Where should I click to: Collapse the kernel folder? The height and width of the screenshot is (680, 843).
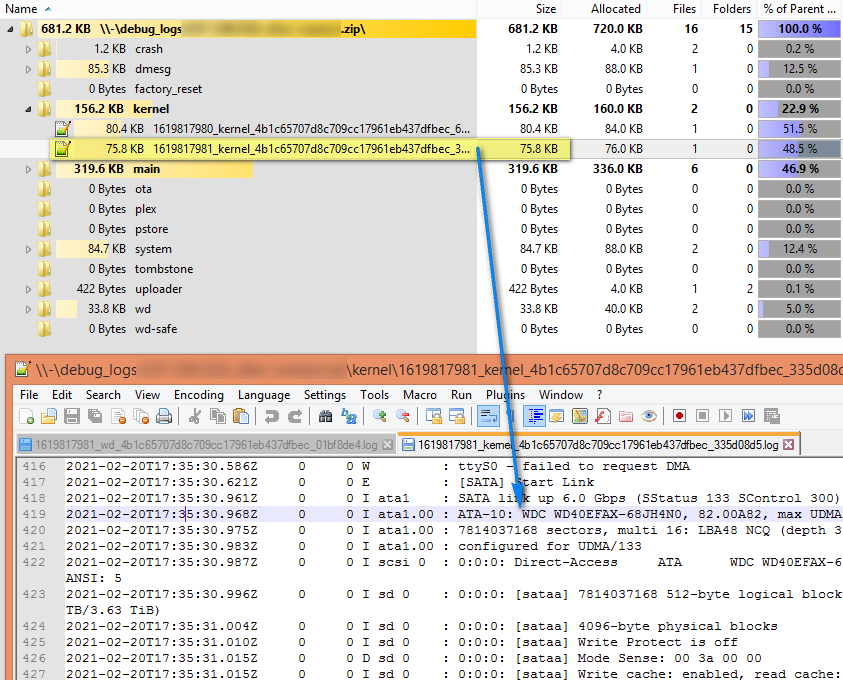point(28,109)
